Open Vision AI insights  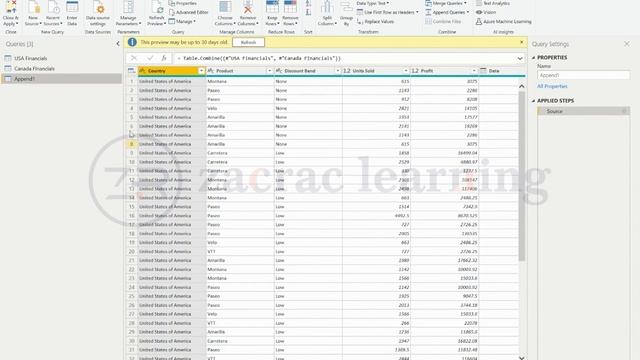click(486, 12)
